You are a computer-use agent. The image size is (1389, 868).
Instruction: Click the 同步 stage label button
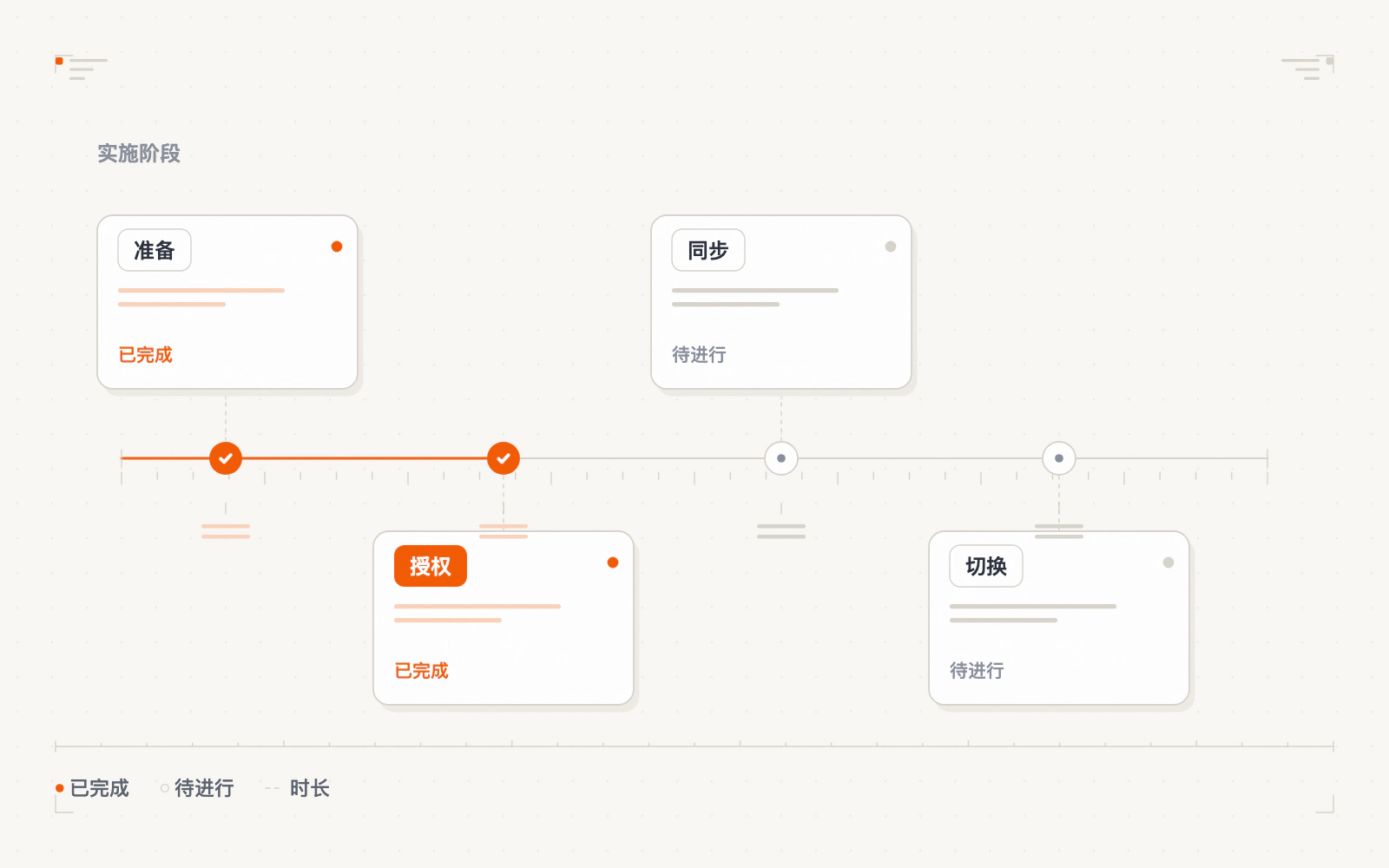708,250
